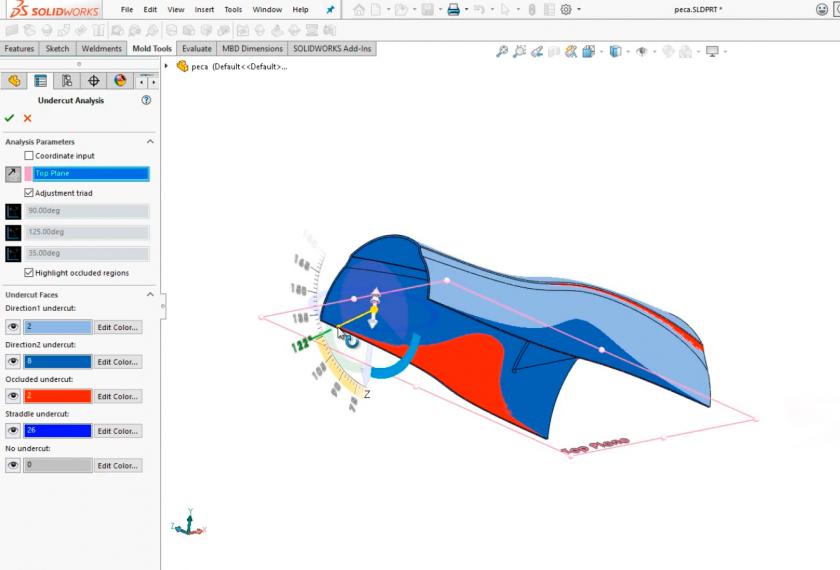Enable the Coordinate input checkbox
840x570 pixels.
tap(29, 156)
